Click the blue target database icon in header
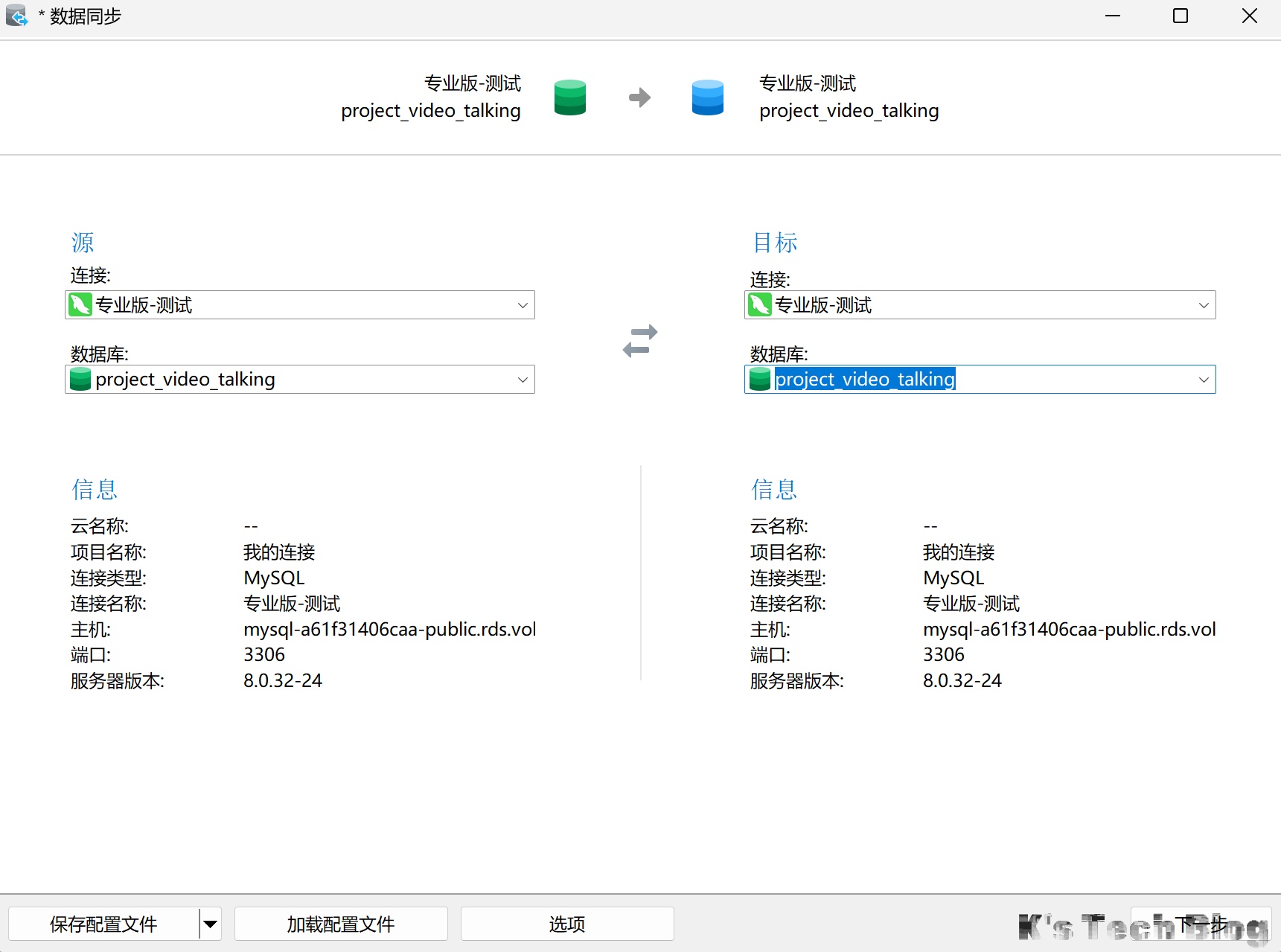The width and height of the screenshot is (1281, 952). tap(707, 98)
